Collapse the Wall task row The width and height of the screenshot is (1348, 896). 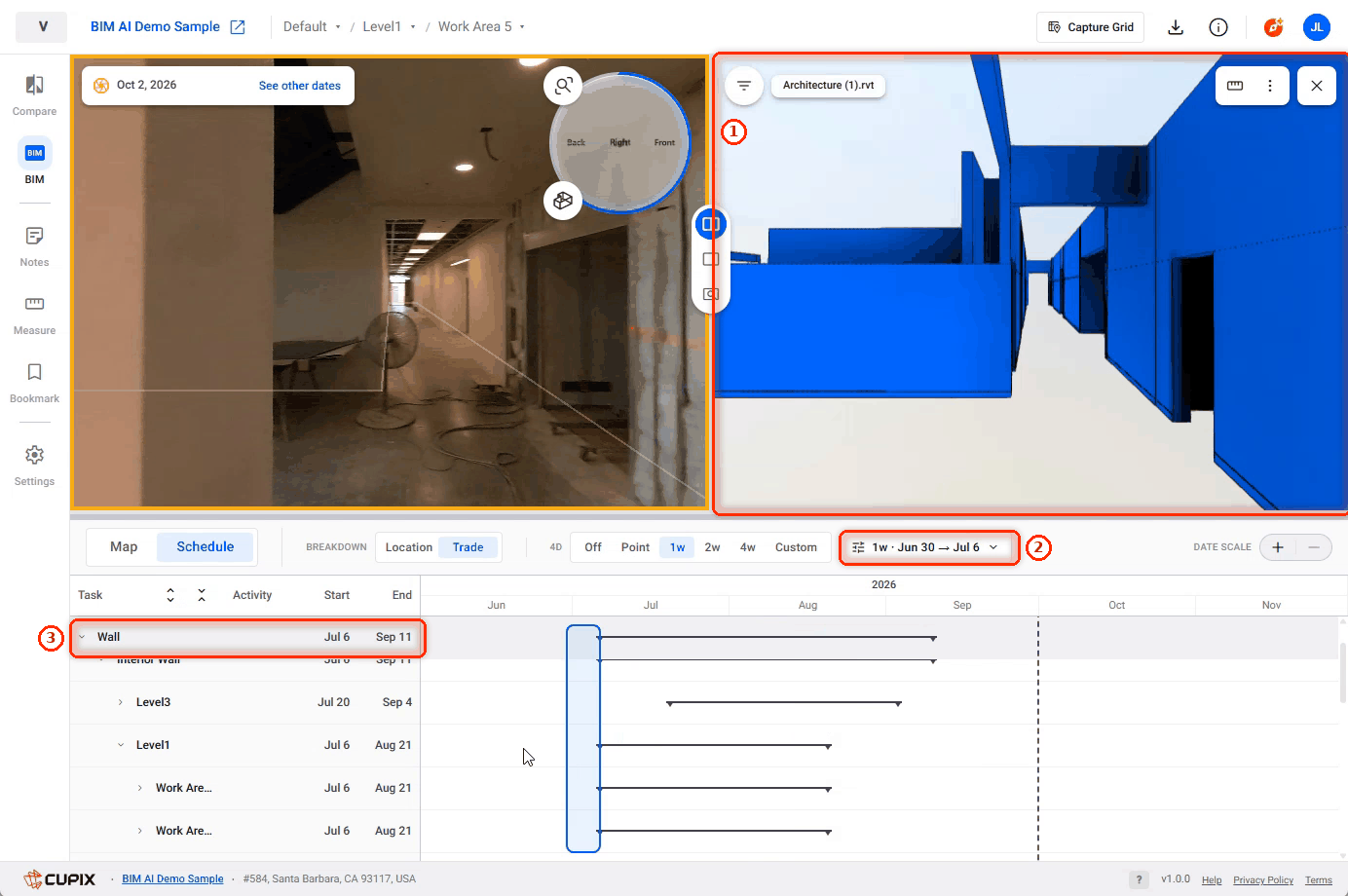tap(82, 637)
